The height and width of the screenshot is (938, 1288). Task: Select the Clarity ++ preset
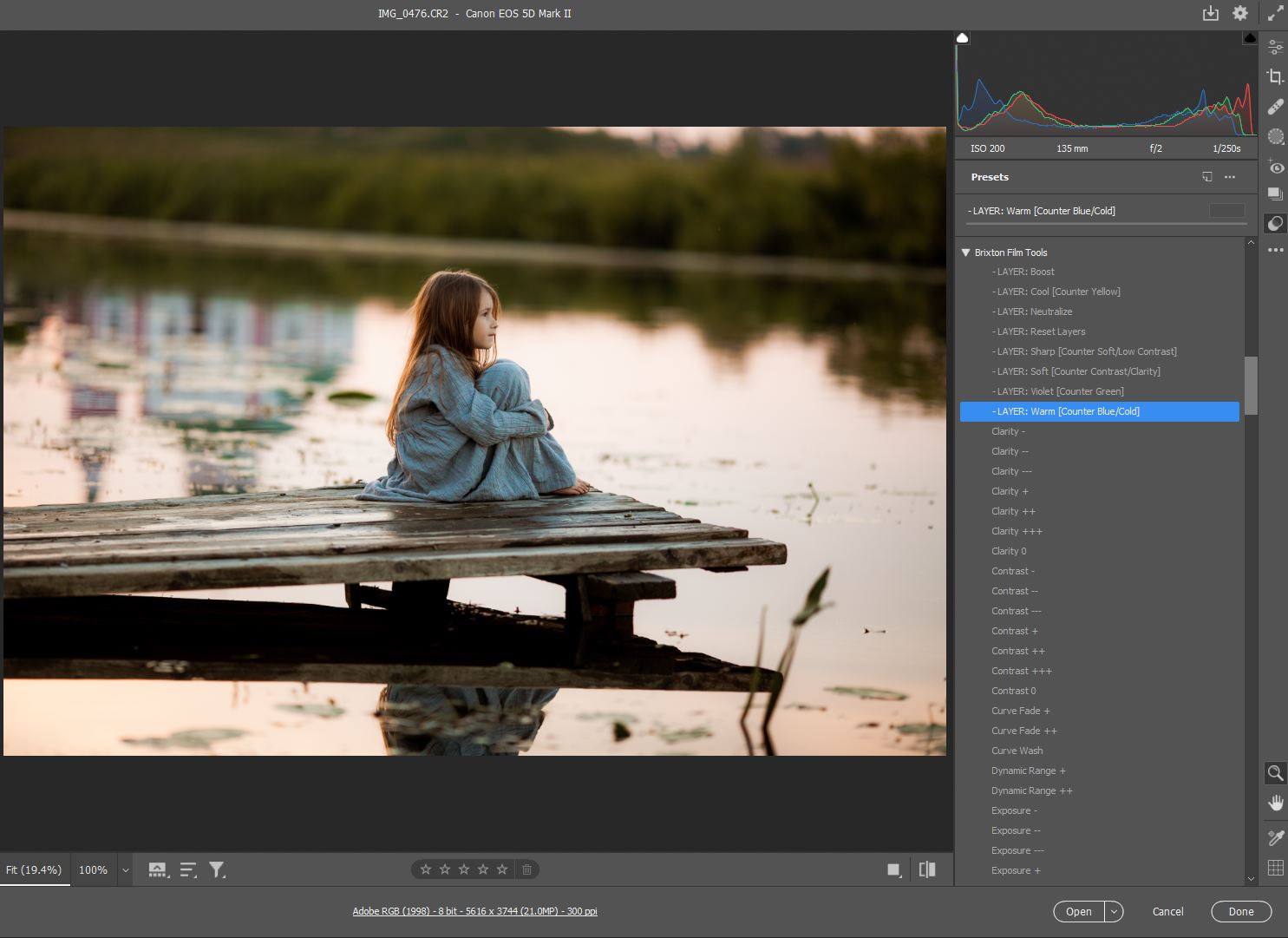[1013, 511]
